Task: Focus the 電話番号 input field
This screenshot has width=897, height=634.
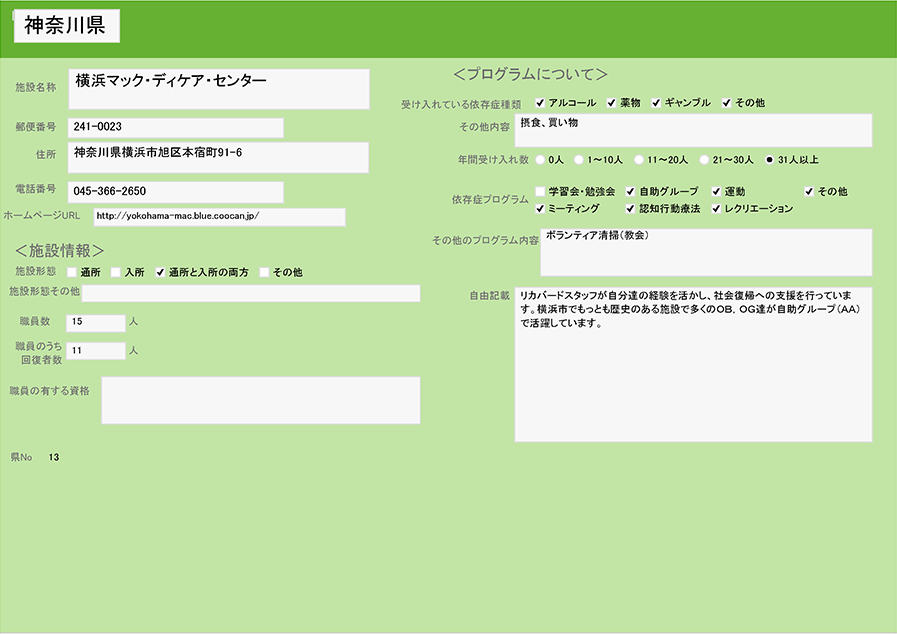Action: point(175,191)
